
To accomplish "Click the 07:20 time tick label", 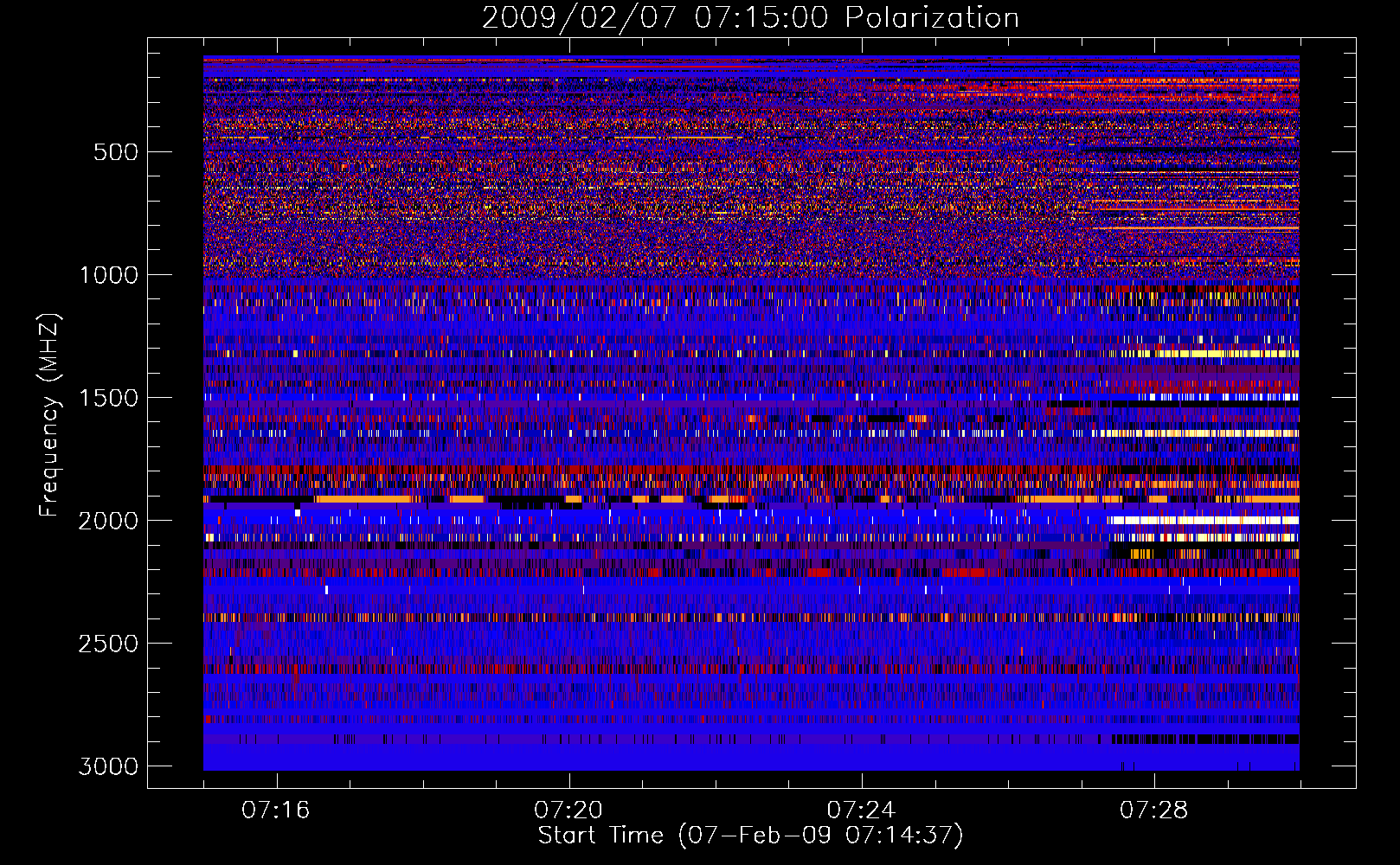I will (568, 811).
